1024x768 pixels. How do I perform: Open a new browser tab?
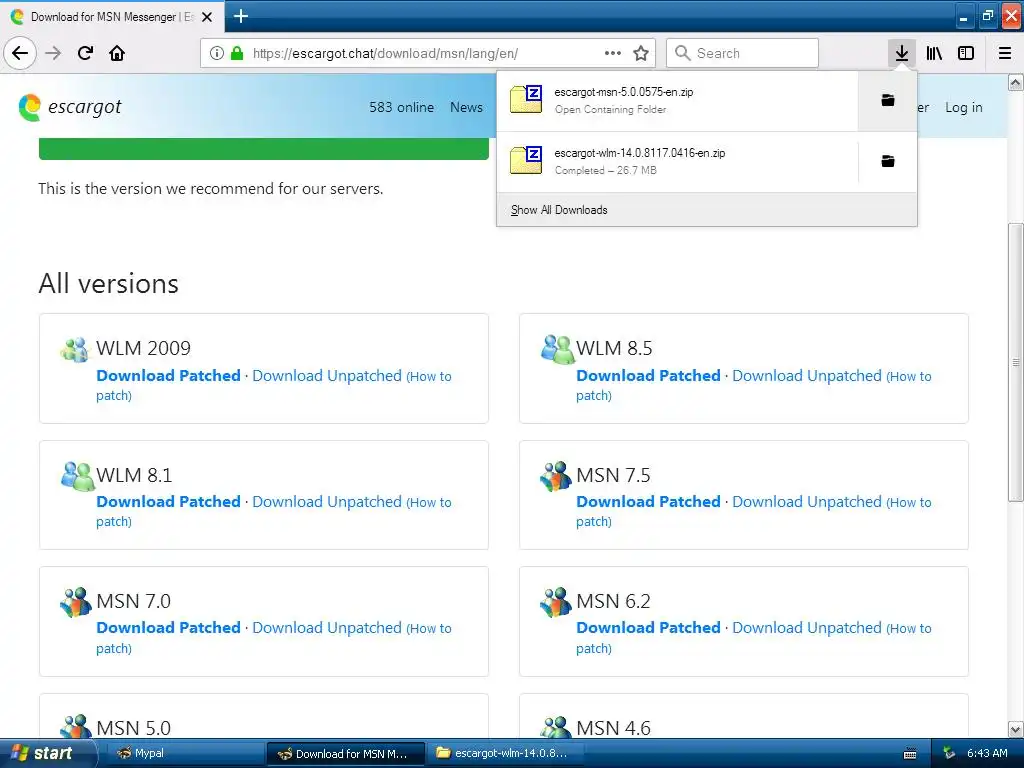point(240,16)
